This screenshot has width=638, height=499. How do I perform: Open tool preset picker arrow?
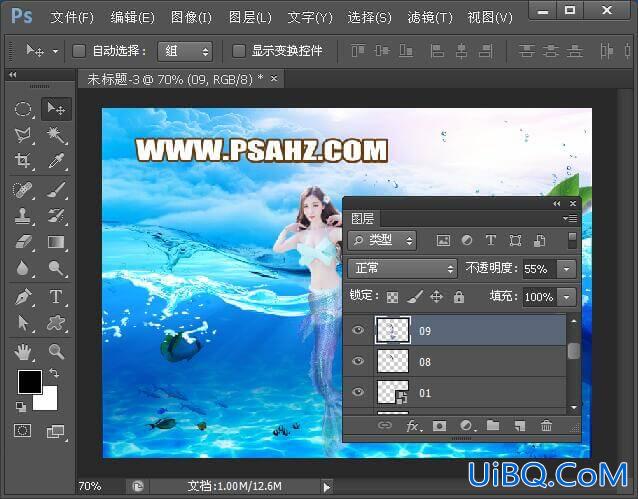click(55, 51)
